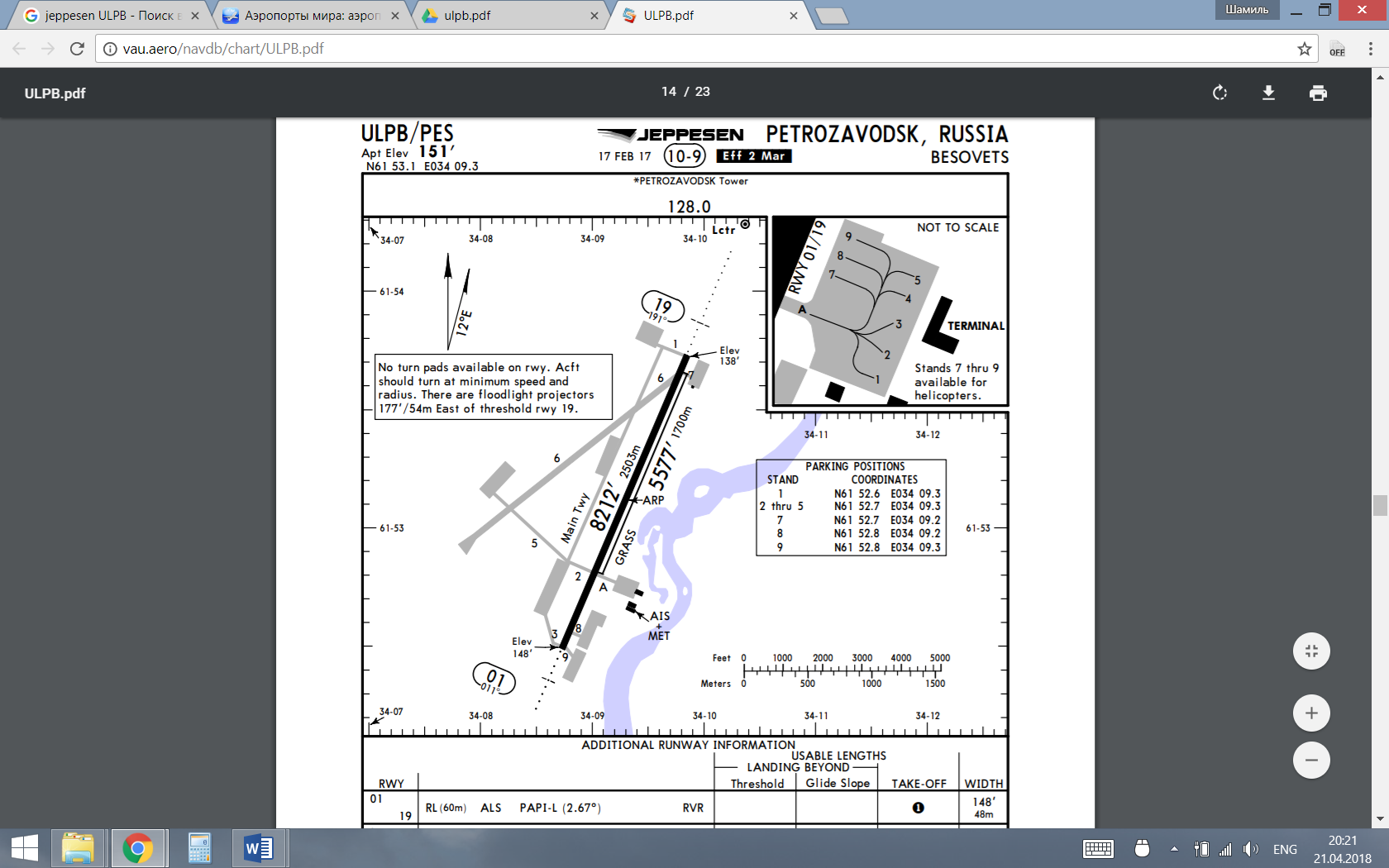1389x868 pixels.
Task: Close the active ULPB.pdf tab
Action: point(794,16)
